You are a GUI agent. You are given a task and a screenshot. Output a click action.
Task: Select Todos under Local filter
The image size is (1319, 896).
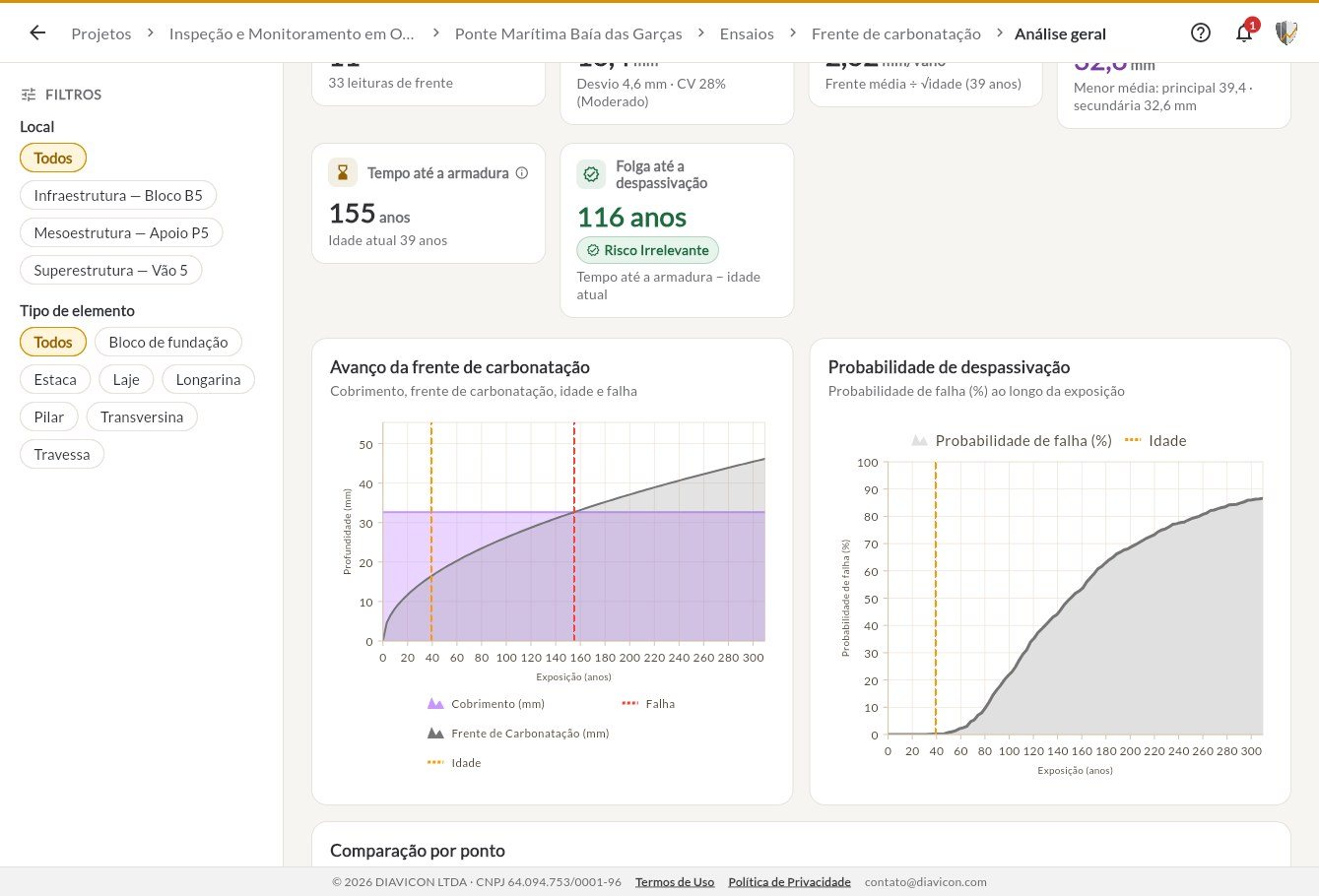pyautogui.click(x=53, y=158)
